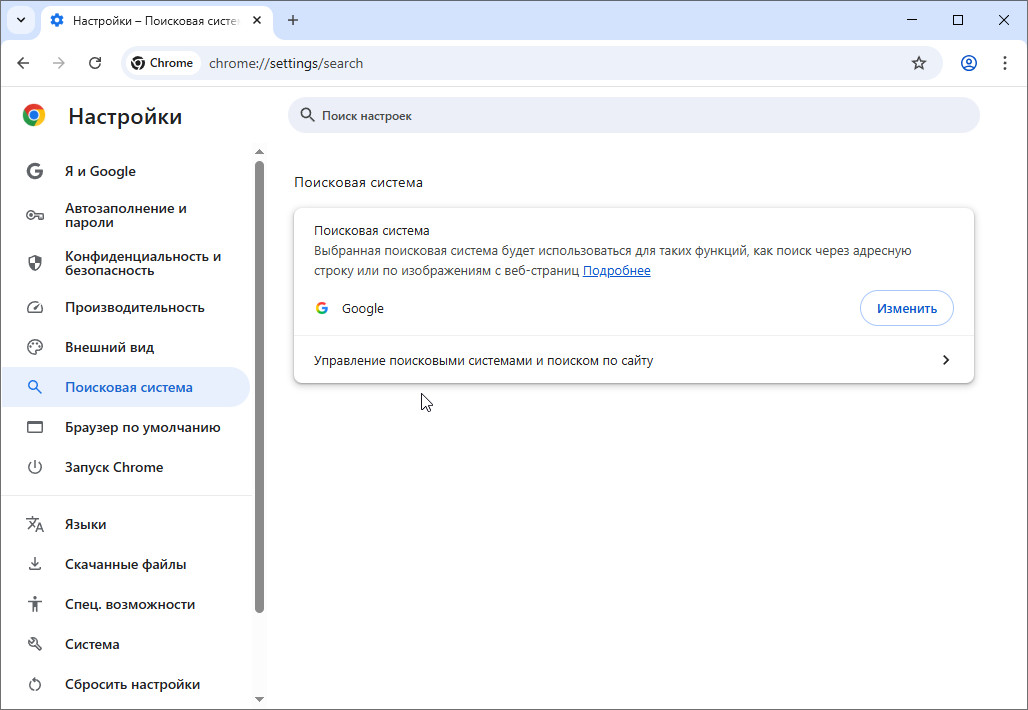The image size is (1028, 710).
Task: Expand Управление поисковыми системами chevron
Action: click(945, 360)
